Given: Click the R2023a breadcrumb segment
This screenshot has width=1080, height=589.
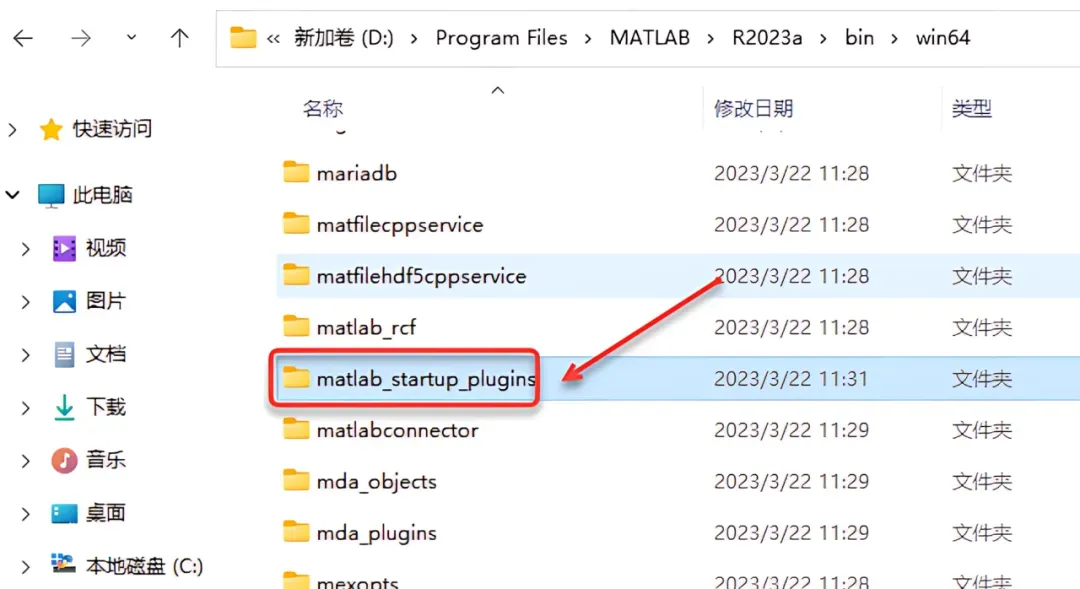Looking at the screenshot, I should [767, 37].
